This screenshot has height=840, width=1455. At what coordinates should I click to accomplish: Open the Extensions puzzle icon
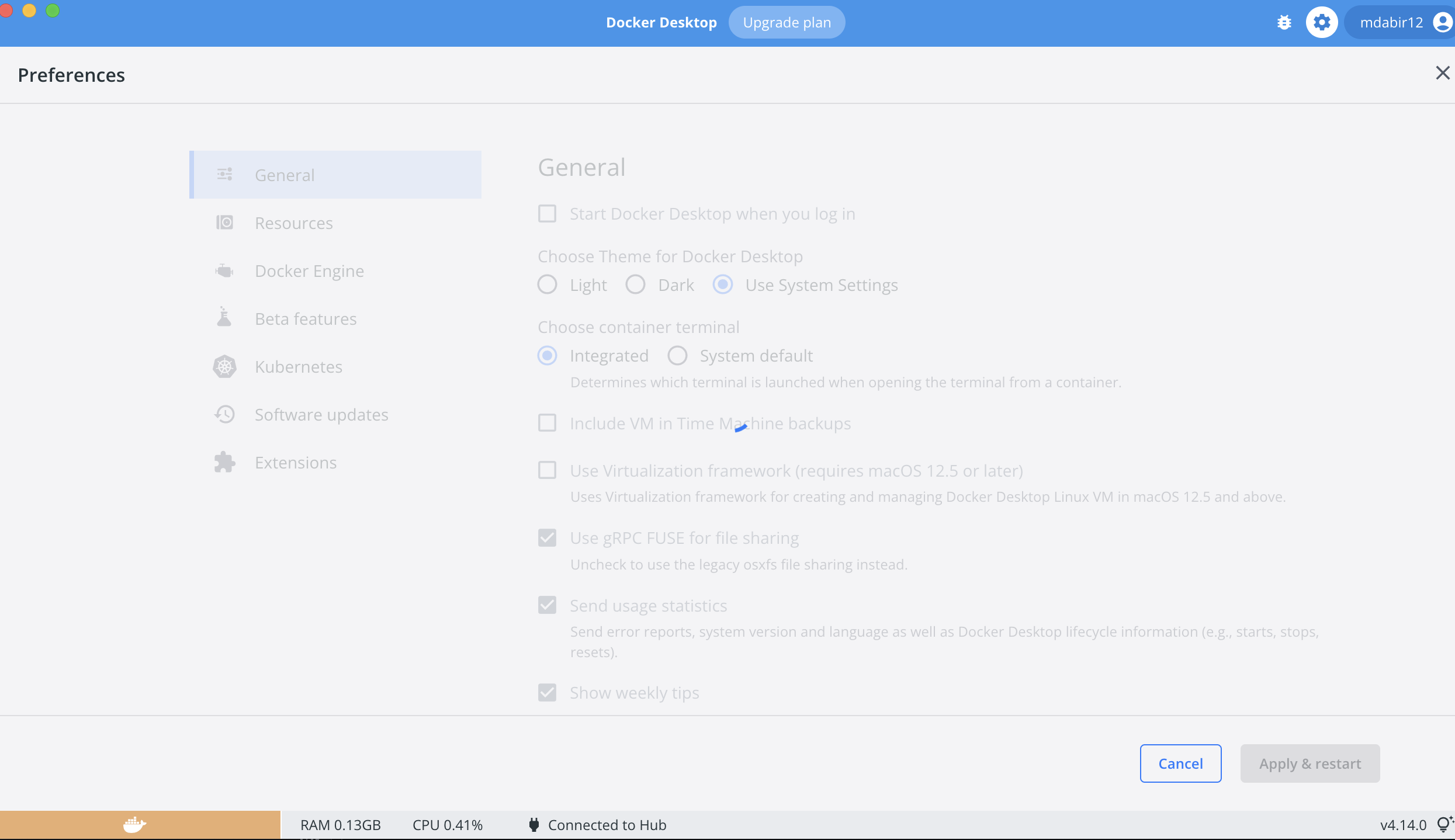(x=224, y=461)
